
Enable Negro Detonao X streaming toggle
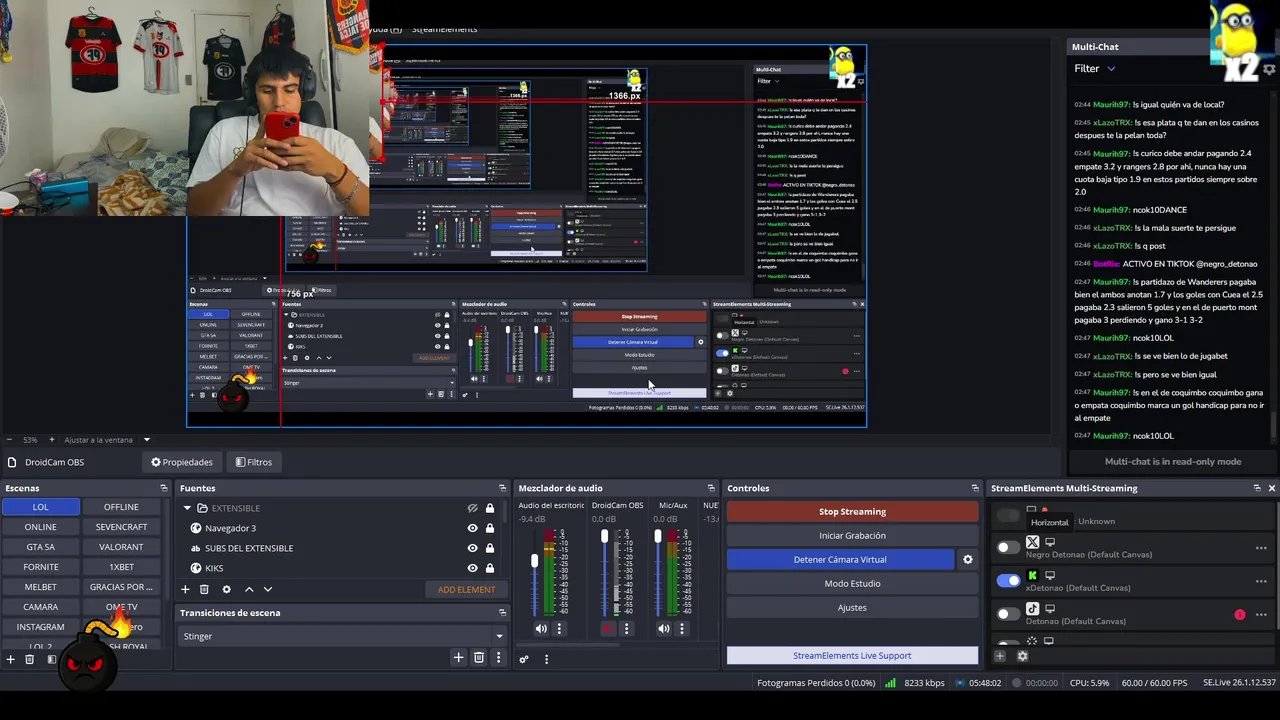(x=1008, y=547)
